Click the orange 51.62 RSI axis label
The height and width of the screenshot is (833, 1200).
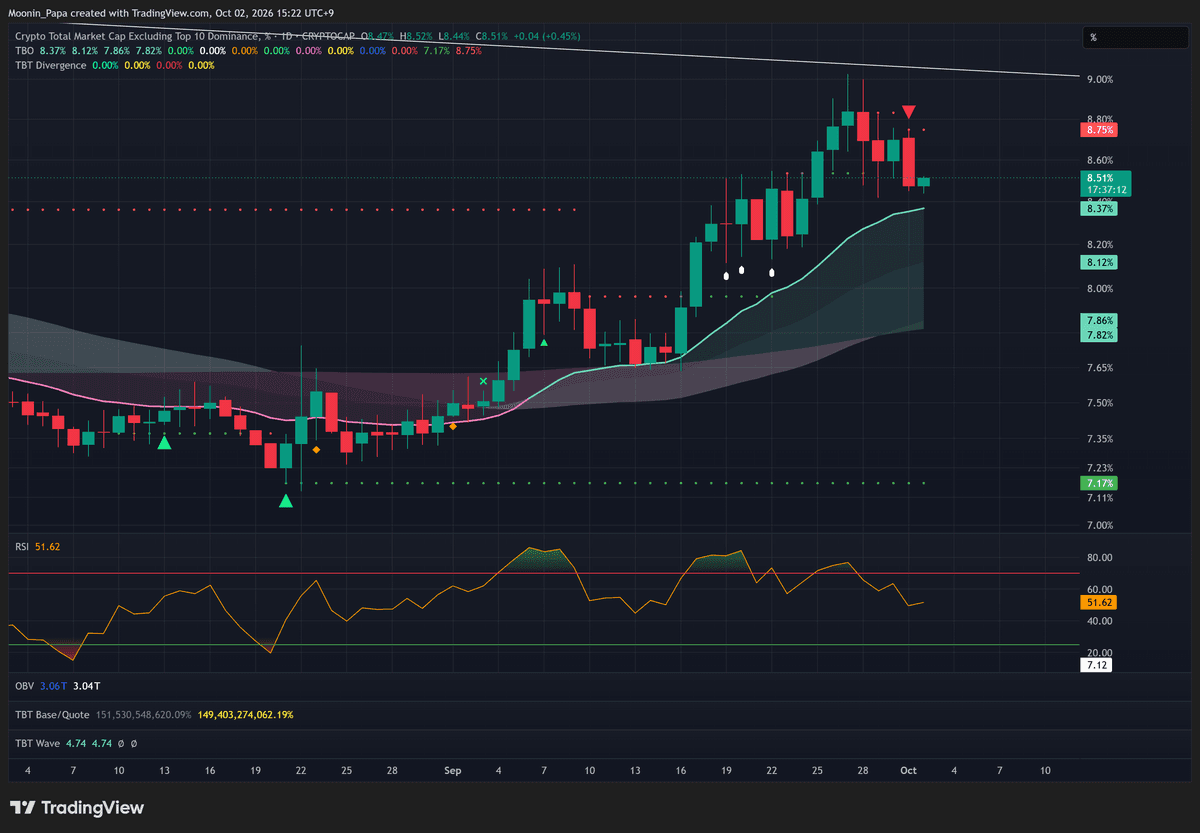tap(1097, 603)
